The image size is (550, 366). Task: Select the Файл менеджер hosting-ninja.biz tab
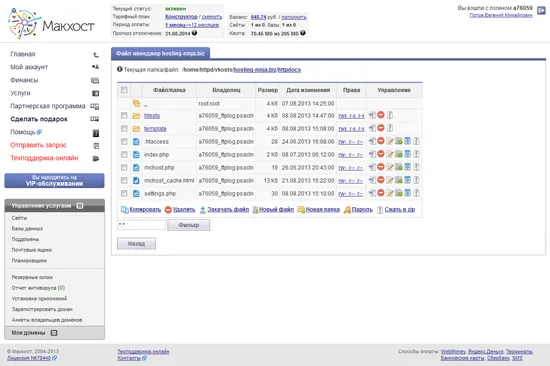160,53
